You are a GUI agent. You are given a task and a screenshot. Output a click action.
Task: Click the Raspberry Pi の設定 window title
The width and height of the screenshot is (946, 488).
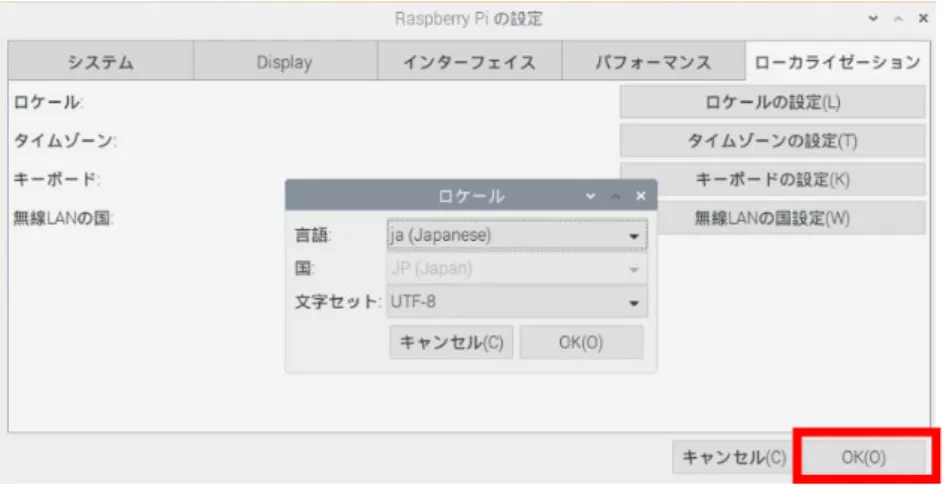(469, 19)
